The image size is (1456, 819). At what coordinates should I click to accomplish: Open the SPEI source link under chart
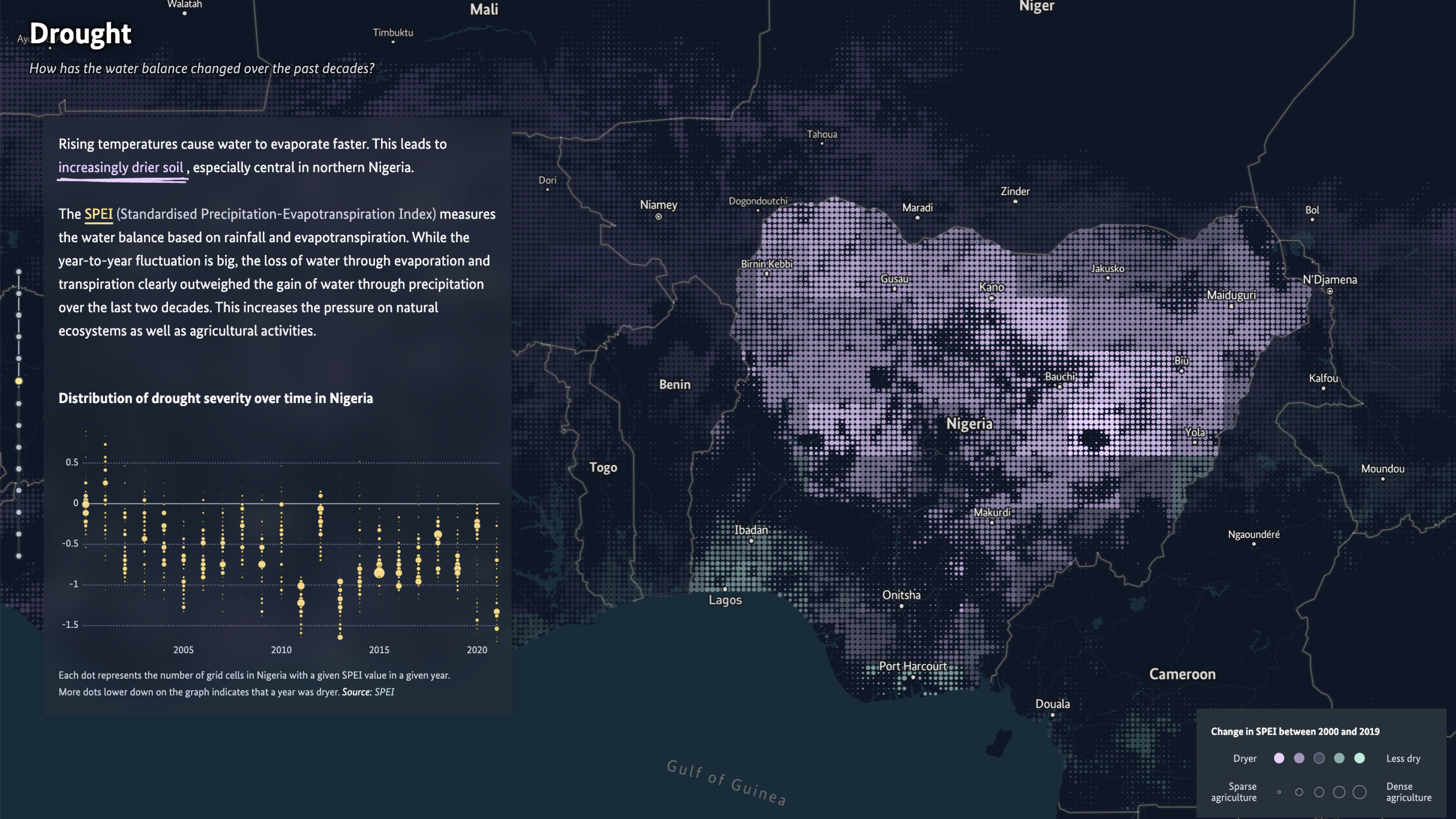384,692
